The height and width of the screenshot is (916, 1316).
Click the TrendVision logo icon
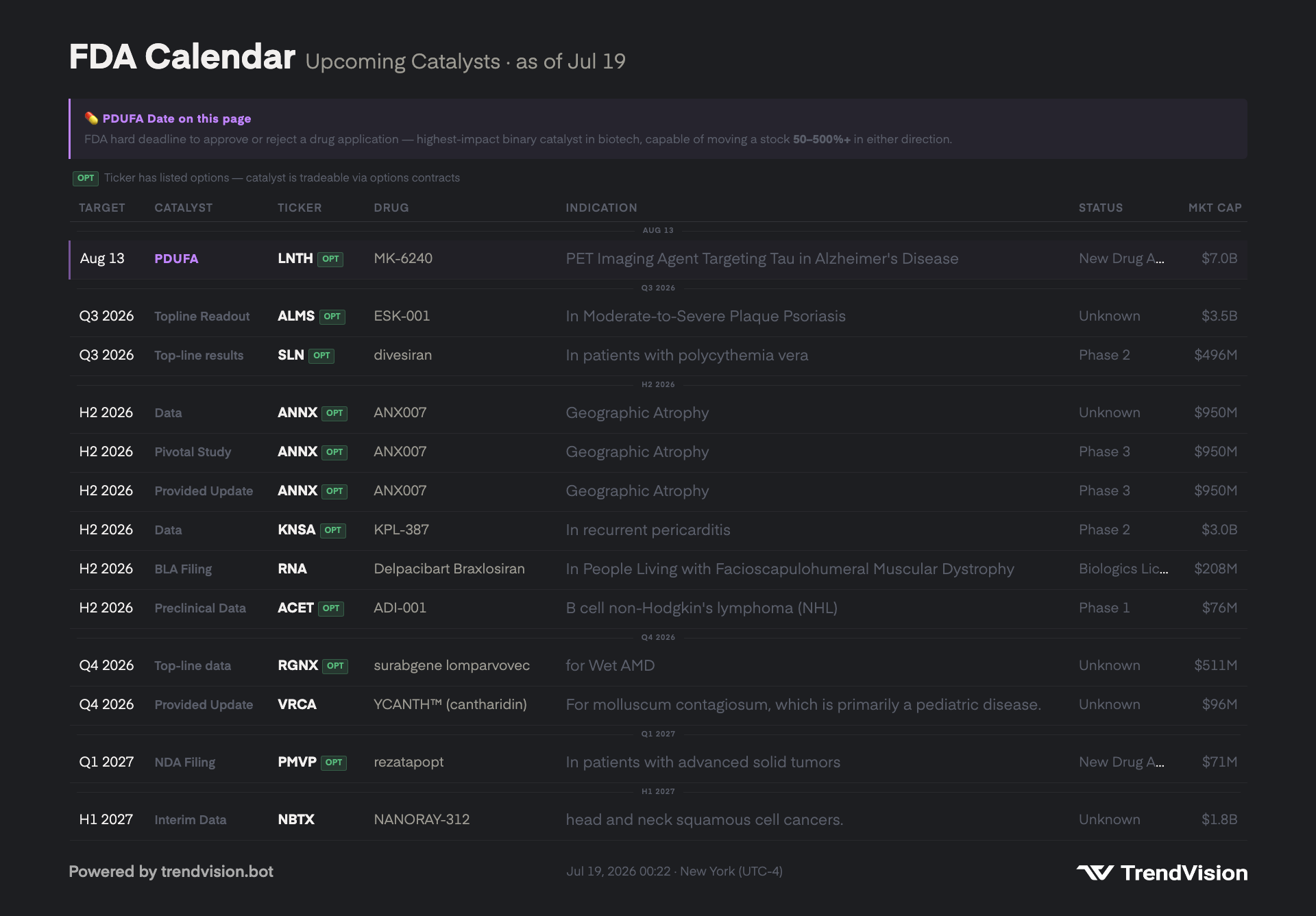click(1095, 872)
